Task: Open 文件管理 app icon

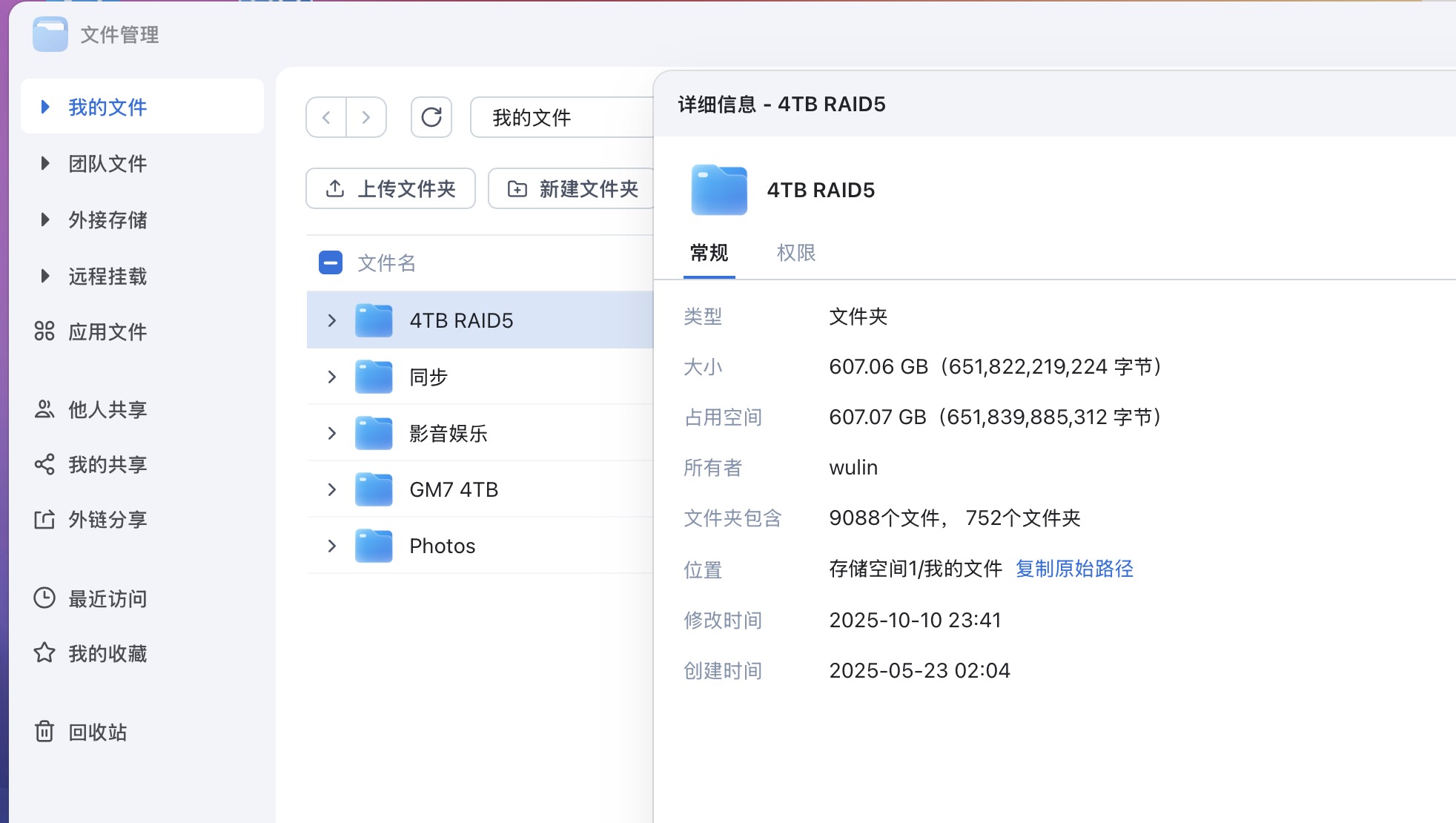Action: tap(49, 34)
